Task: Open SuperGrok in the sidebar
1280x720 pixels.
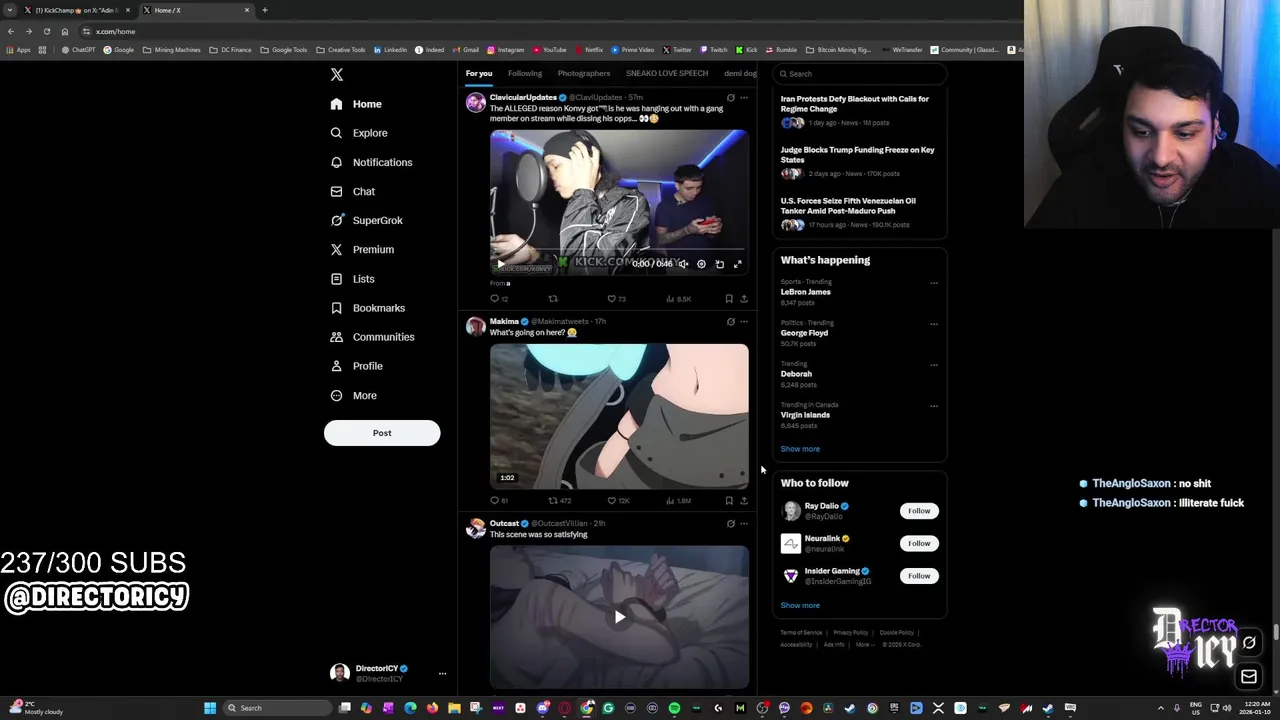Action: click(366, 220)
